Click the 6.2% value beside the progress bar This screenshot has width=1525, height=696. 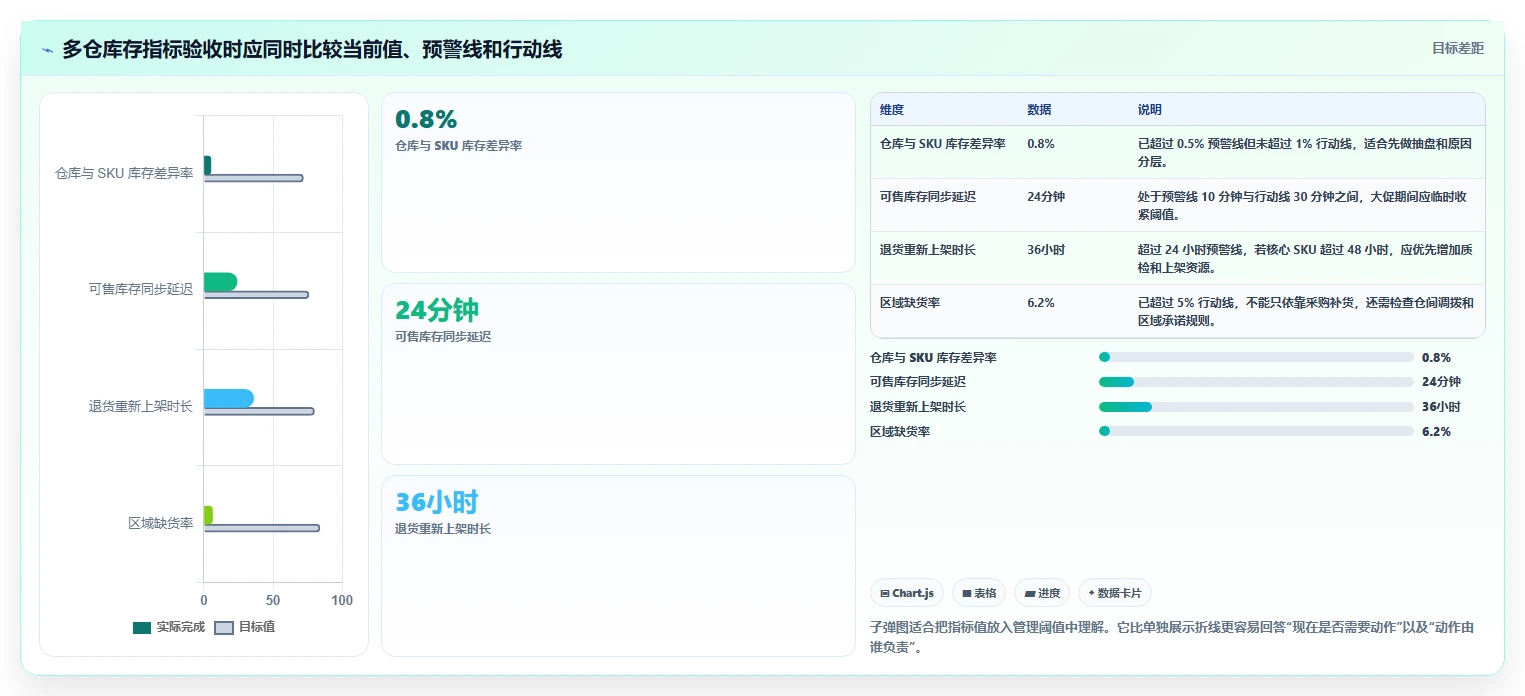click(x=1436, y=432)
